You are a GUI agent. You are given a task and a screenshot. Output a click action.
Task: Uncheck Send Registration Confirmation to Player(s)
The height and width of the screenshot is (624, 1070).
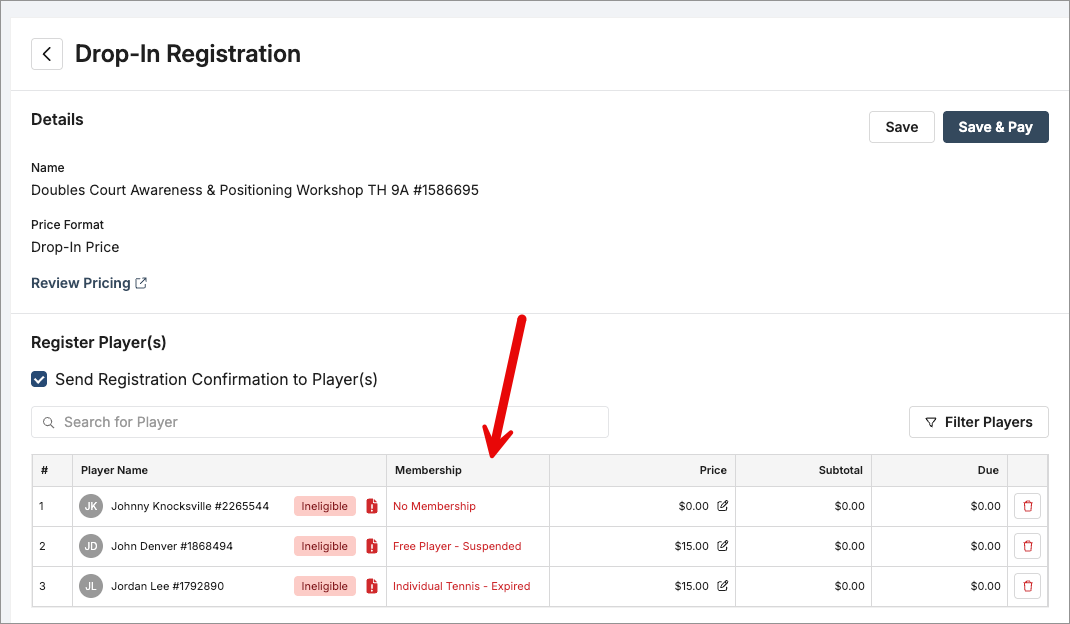pyautogui.click(x=39, y=379)
